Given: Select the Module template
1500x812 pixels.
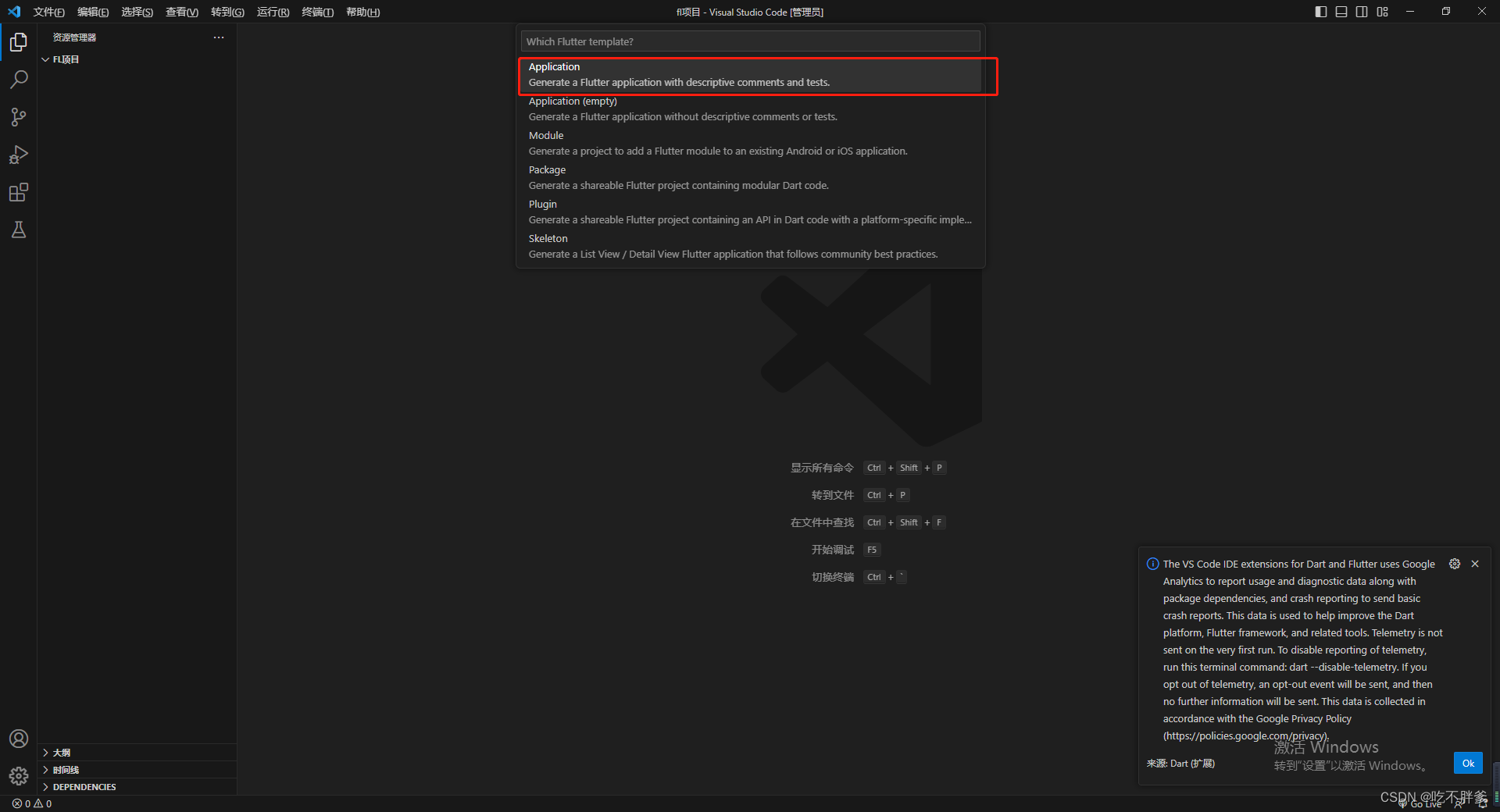Looking at the screenshot, I should coord(750,144).
